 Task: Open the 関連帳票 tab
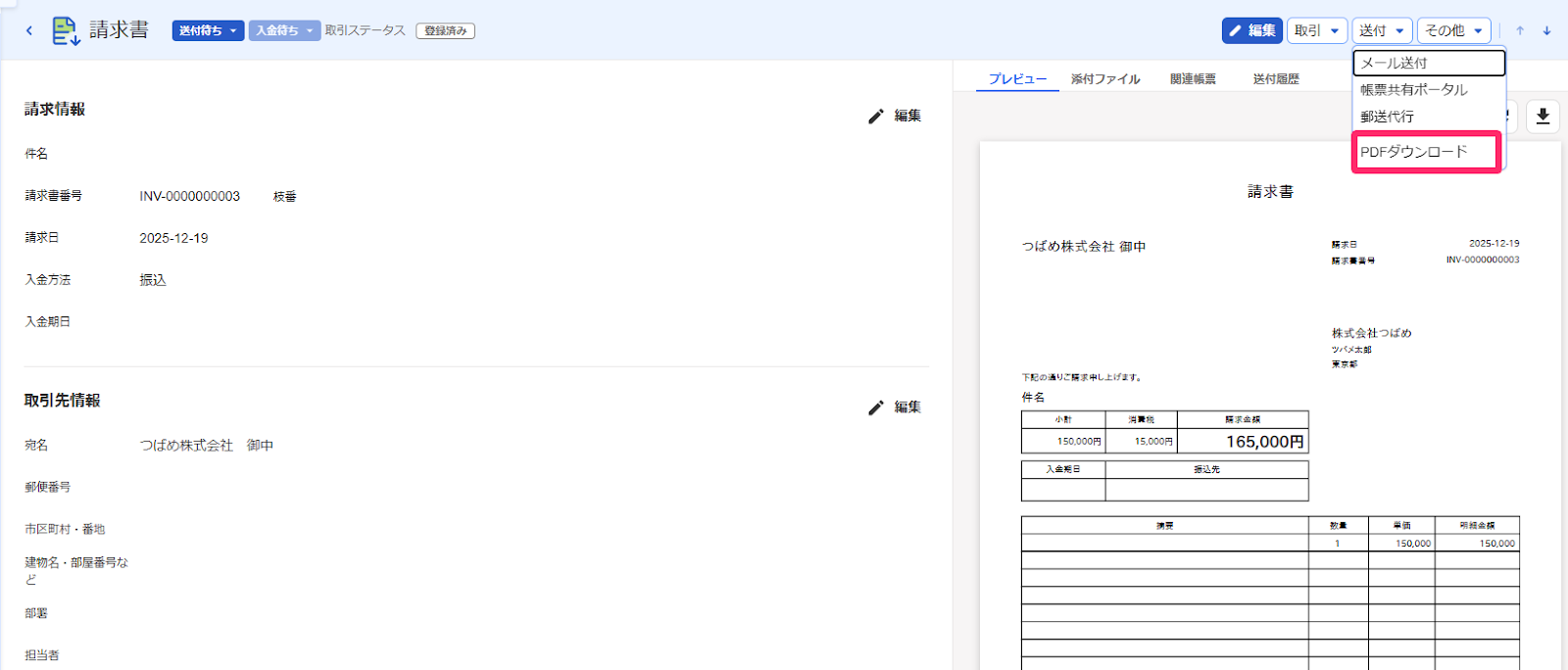click(1193, 78)
